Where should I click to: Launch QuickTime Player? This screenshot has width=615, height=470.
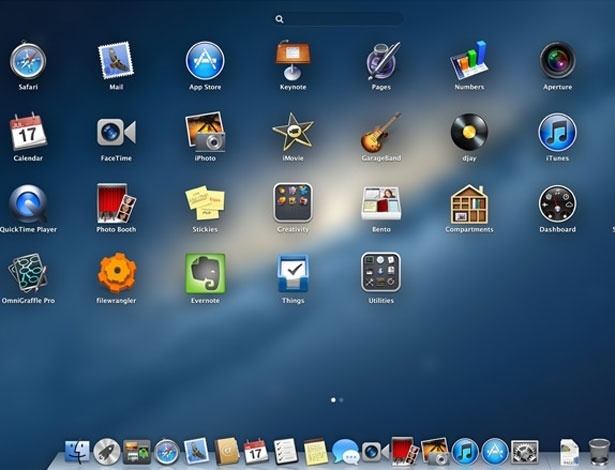coord(28,204)
